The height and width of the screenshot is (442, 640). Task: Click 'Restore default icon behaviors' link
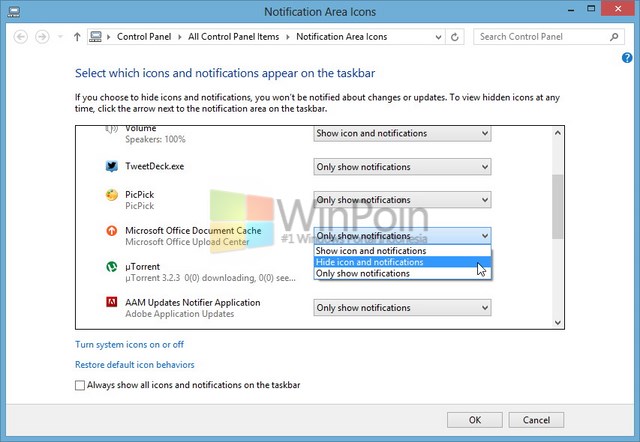135,364
